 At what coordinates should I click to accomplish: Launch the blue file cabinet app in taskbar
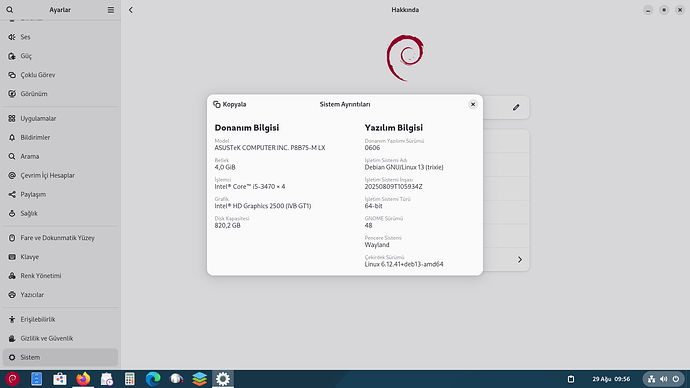point(36,379)
